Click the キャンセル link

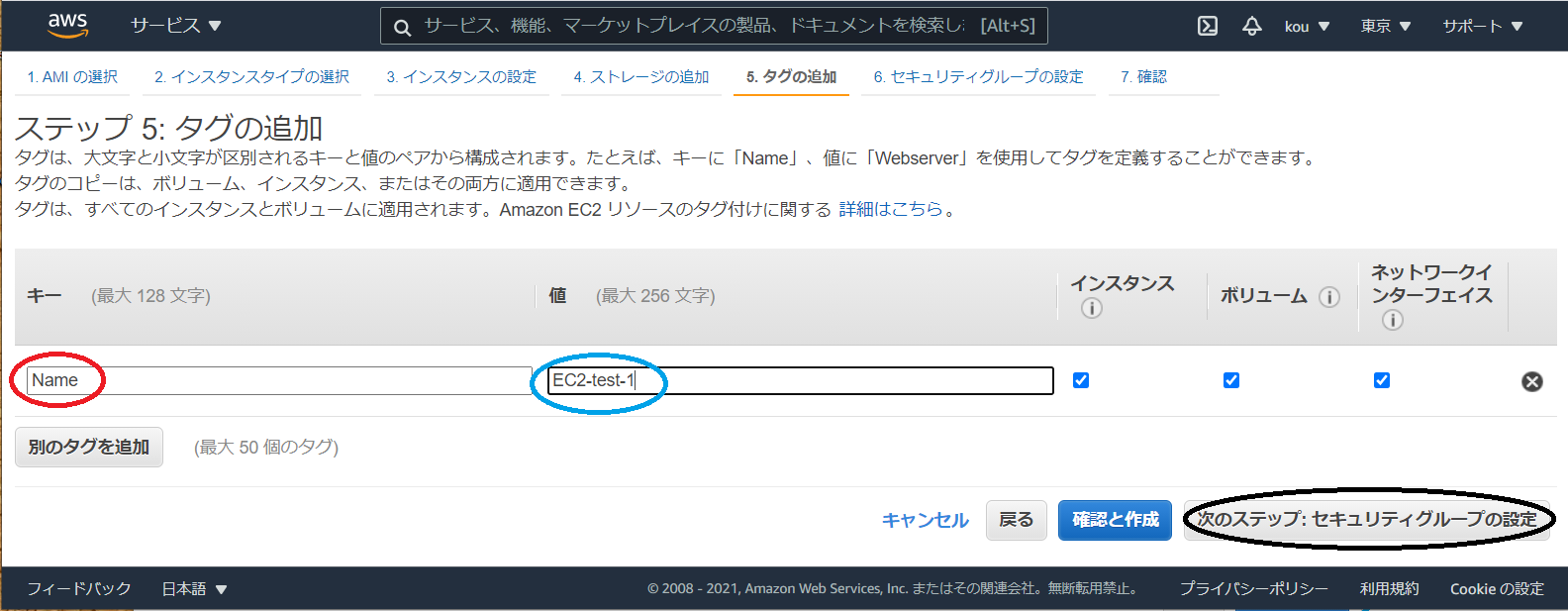tap(925, 520)
